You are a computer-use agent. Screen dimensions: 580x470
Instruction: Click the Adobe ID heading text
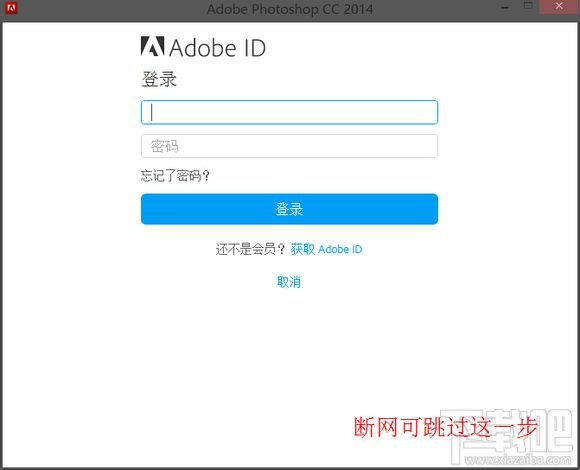tap(218, 48)
